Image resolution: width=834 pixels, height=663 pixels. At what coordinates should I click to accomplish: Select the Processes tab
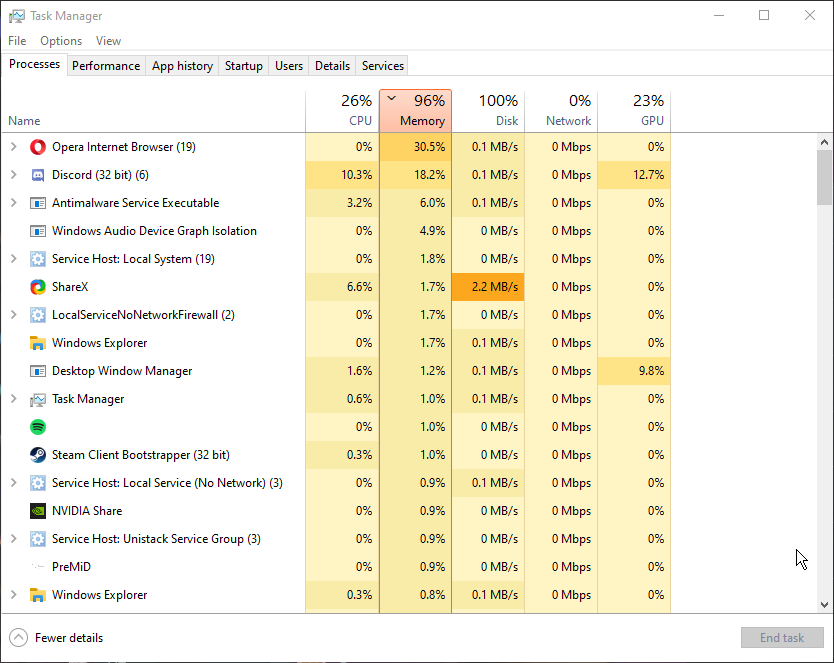coord(35,64)
